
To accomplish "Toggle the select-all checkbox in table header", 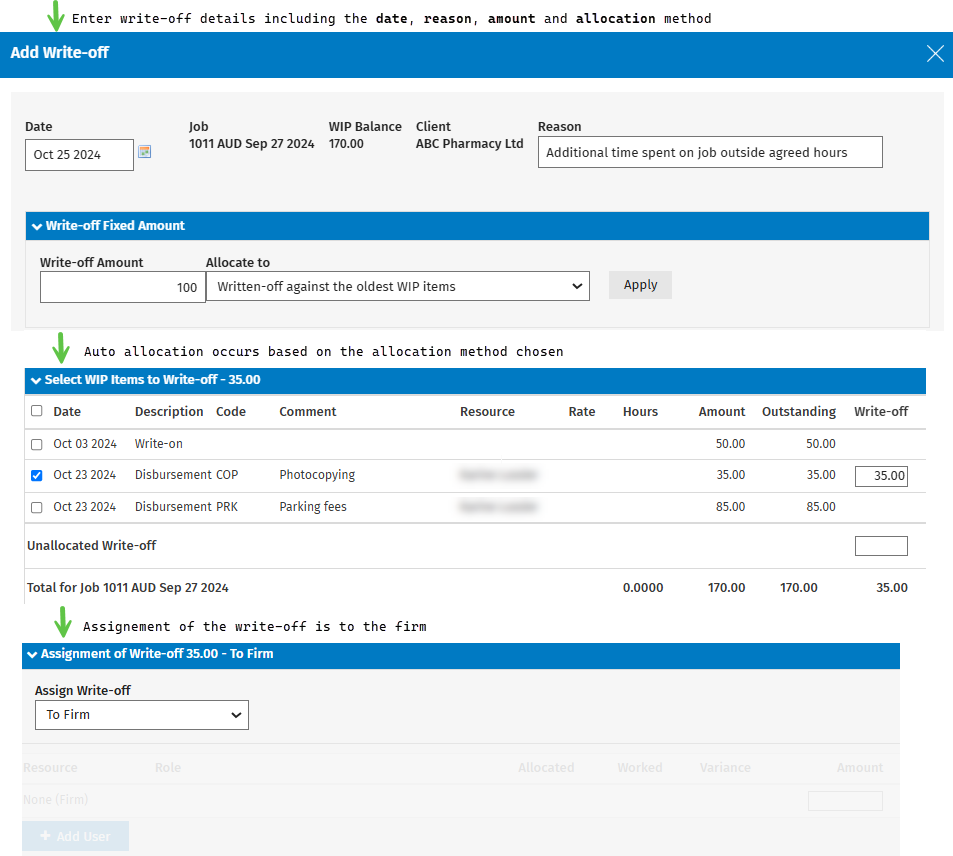I will point(36,410).
